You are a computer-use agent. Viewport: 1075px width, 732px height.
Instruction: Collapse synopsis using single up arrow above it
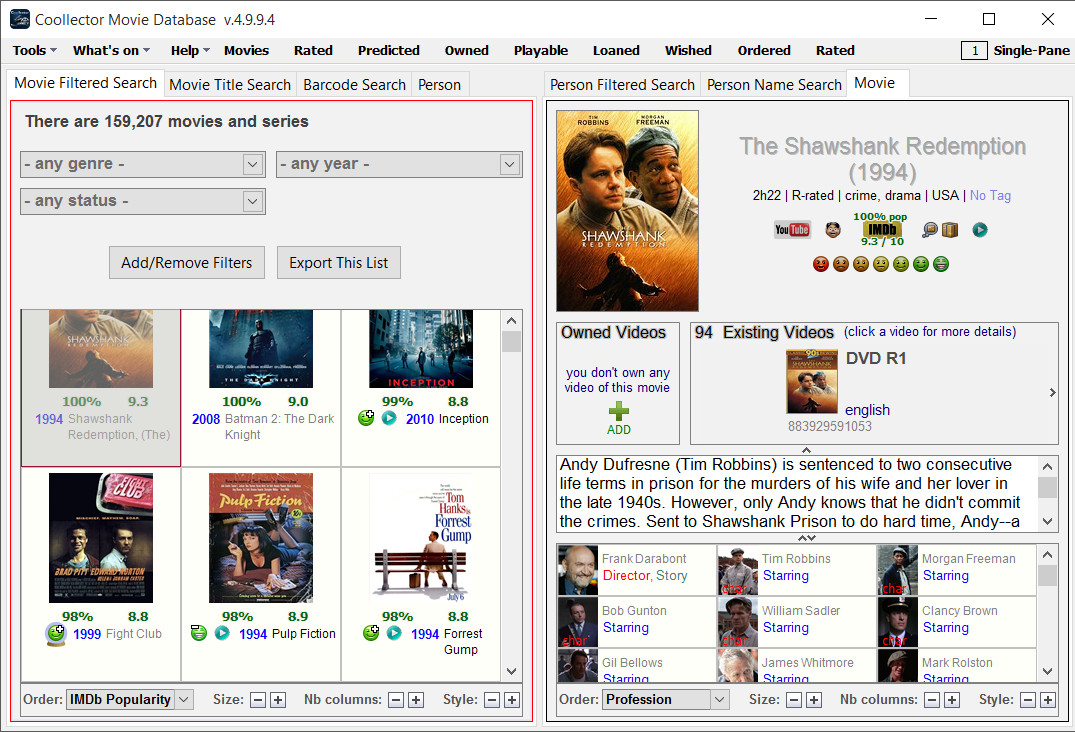pos(806,450)
